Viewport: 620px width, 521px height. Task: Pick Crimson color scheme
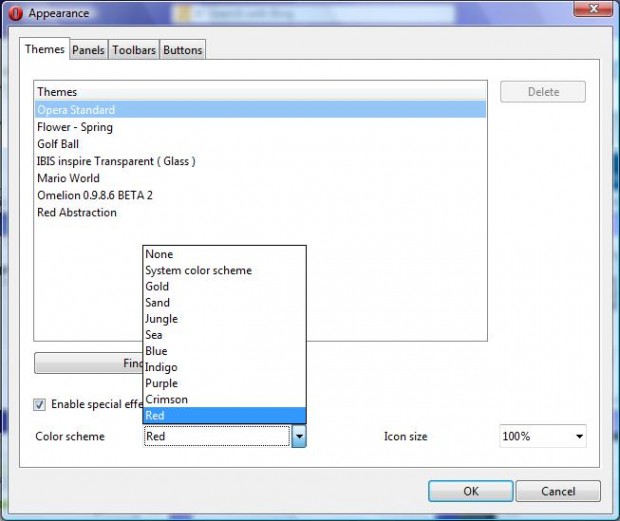click(224, 399)
